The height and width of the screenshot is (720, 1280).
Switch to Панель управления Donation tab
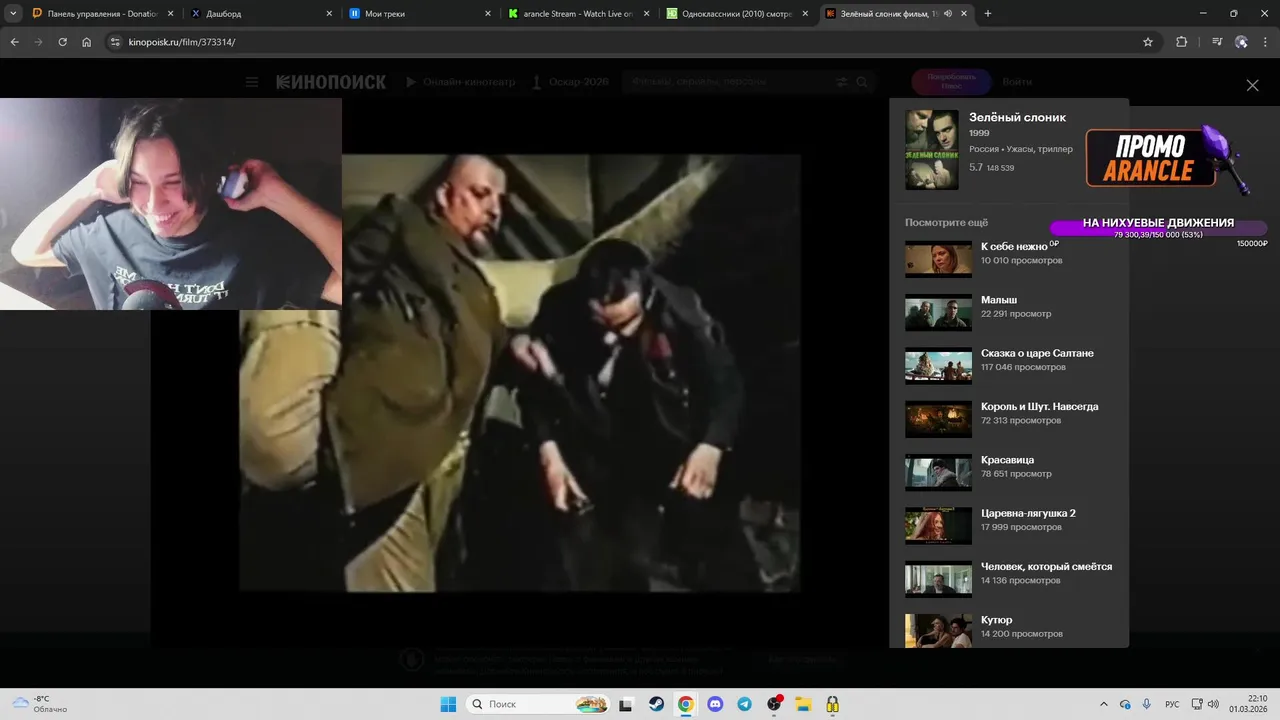coord(102,14)
